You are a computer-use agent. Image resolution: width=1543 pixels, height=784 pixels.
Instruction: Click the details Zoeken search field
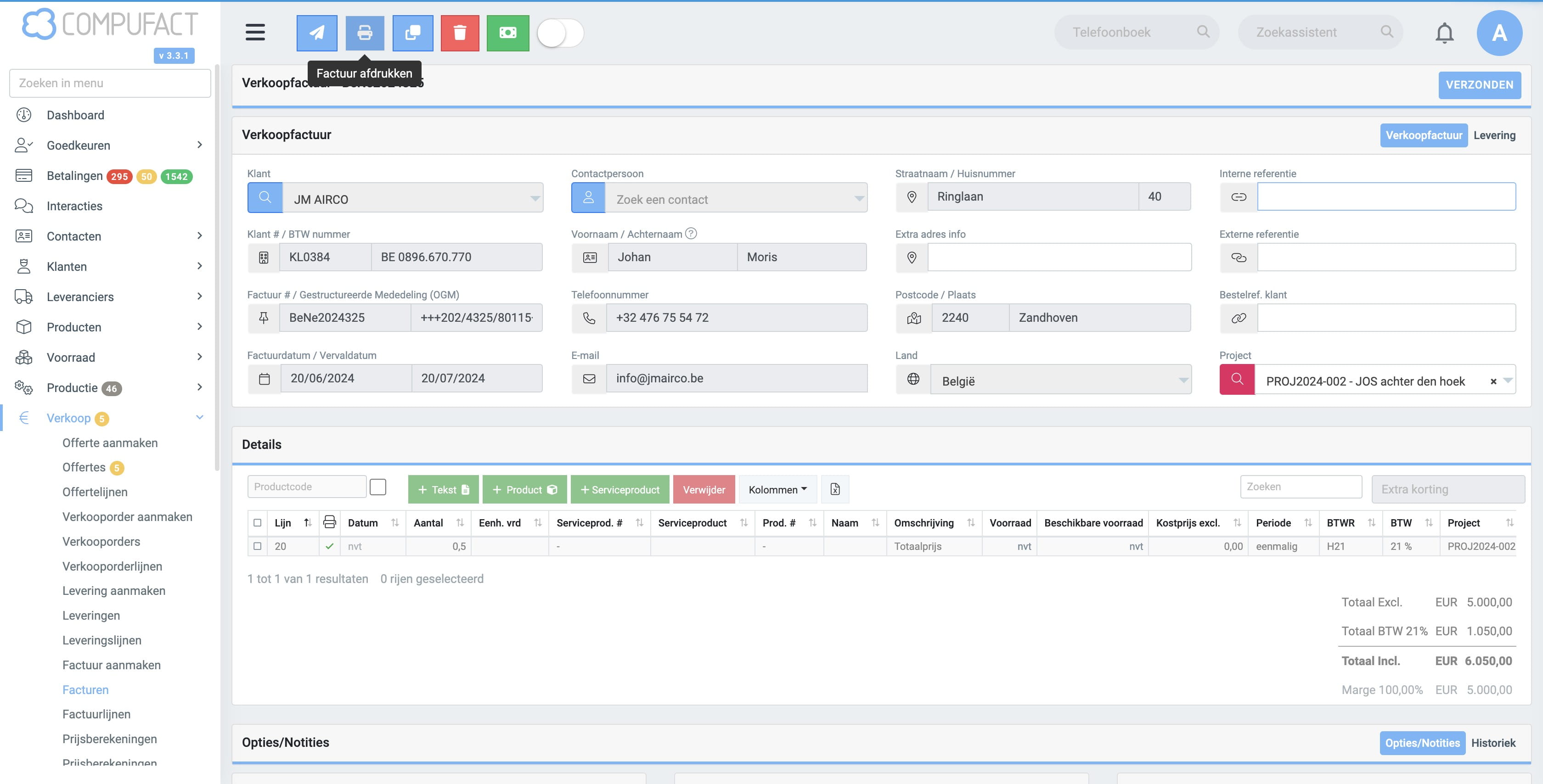click(1301, 487)
